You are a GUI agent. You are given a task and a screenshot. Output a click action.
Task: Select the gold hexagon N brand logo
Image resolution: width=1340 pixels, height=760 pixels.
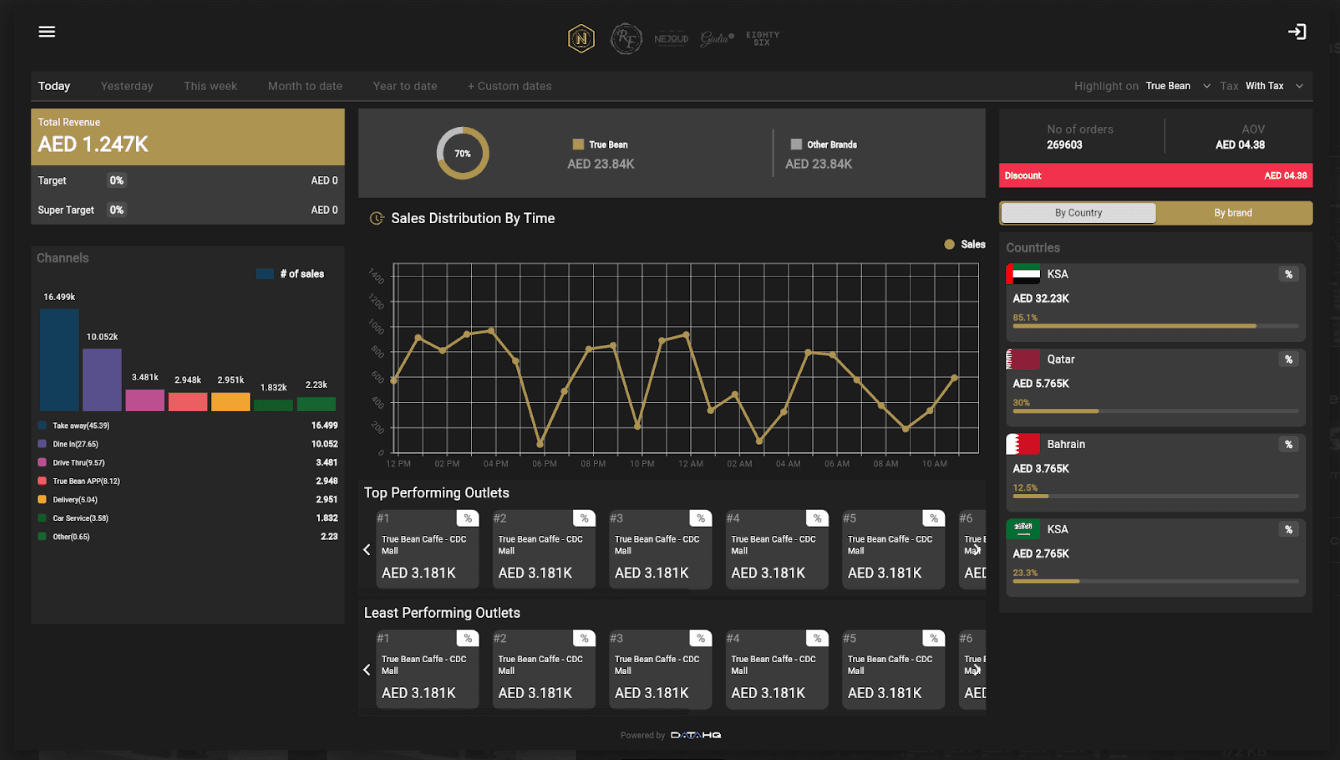click(581, 38)
